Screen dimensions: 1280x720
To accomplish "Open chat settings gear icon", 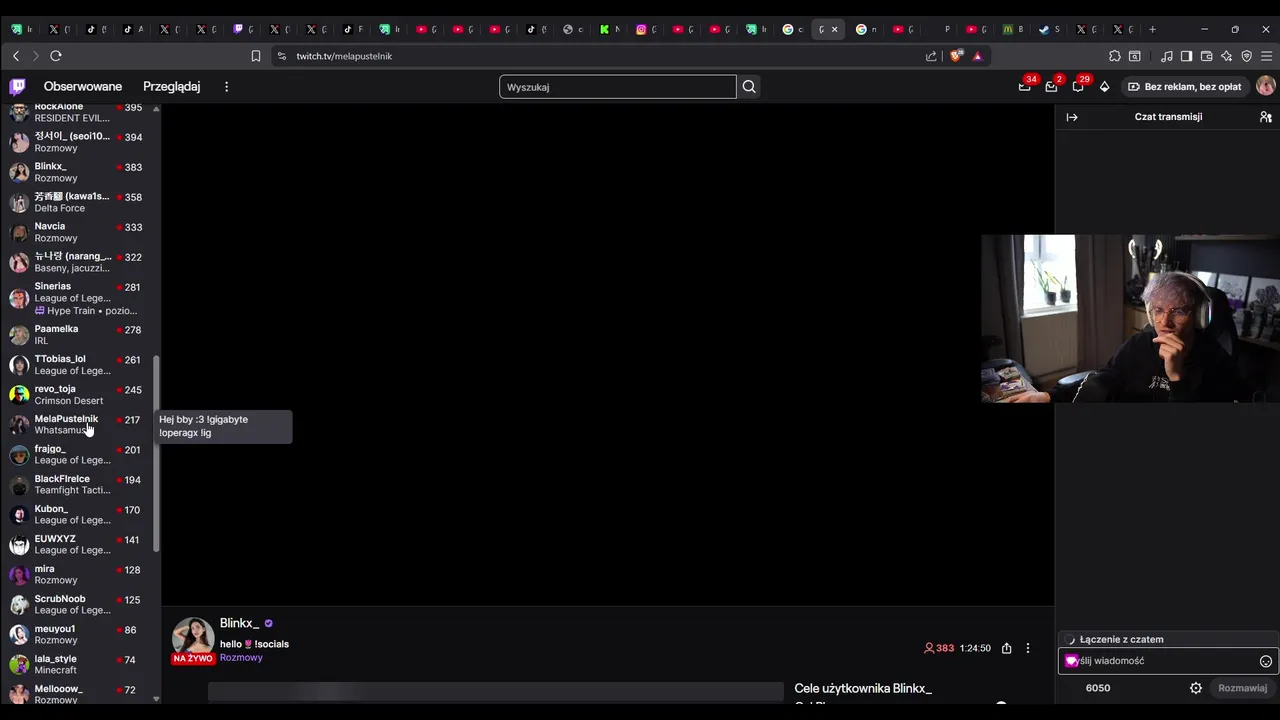I will [x=1195, y=688].
